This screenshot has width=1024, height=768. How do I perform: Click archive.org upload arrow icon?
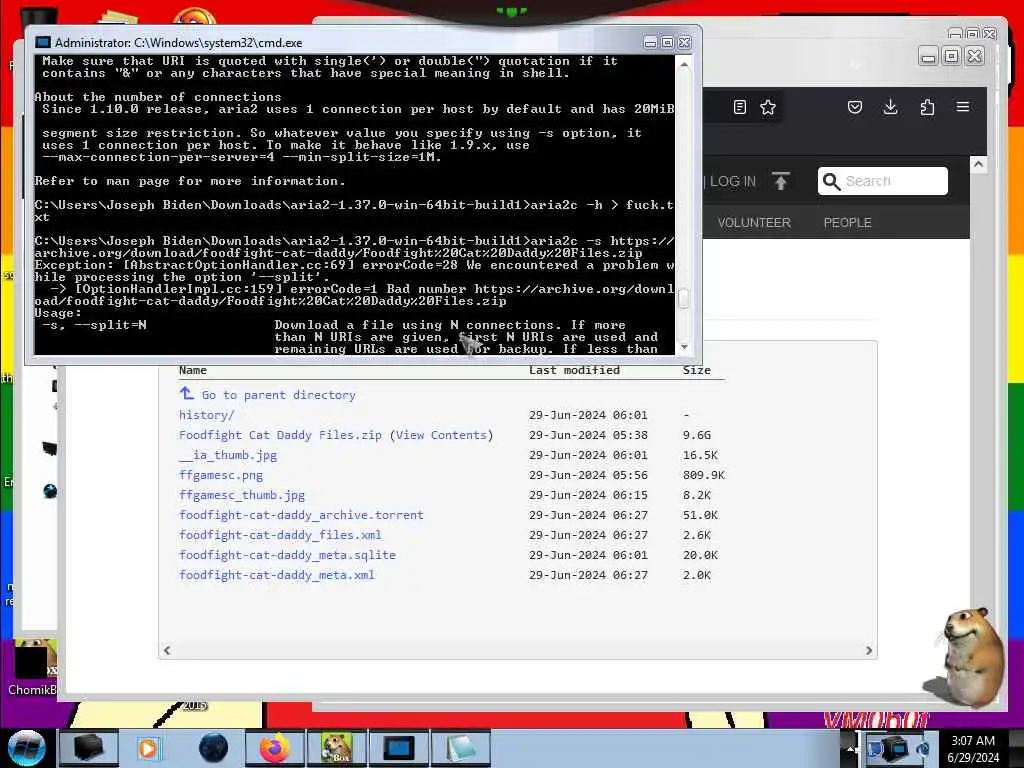[780, 181]
